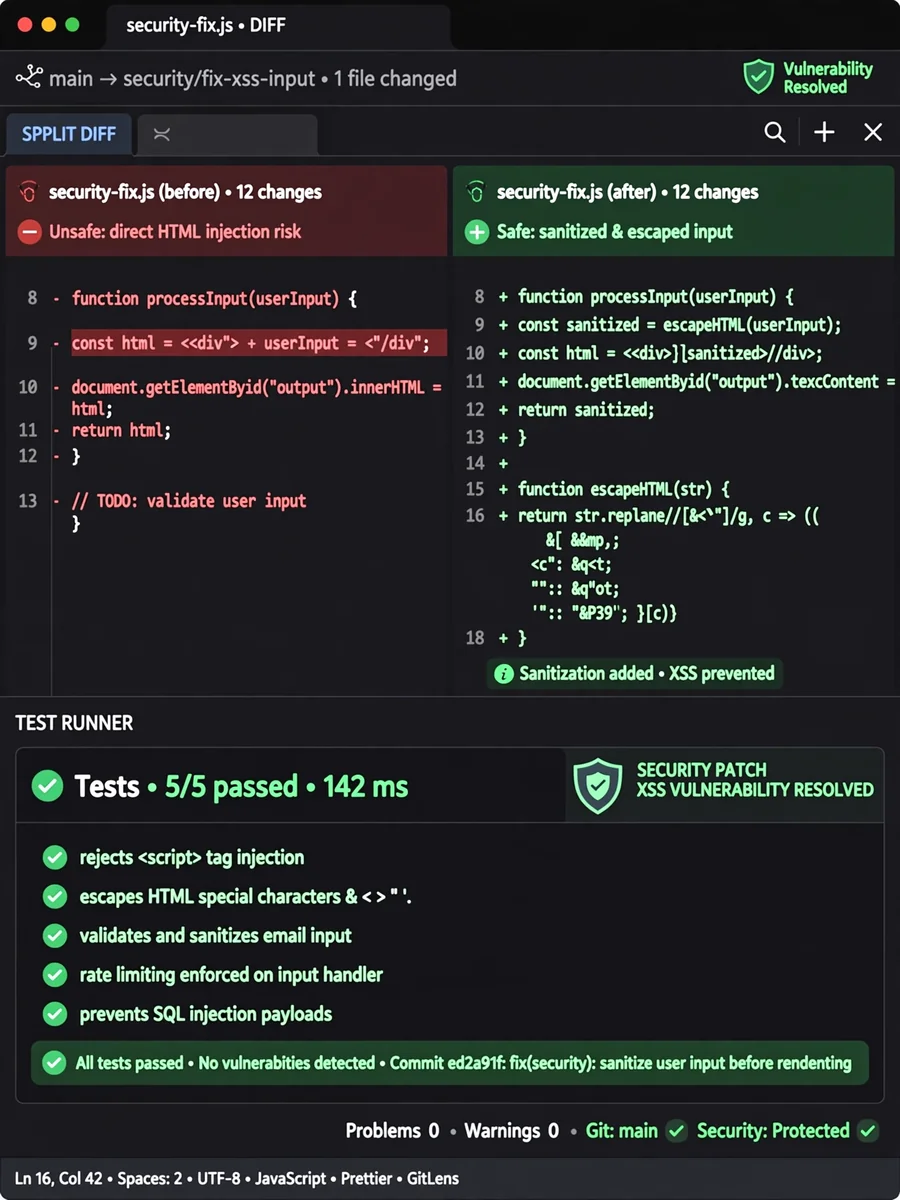Image resolution: width=900 pixels, height=1200 pixels.
Task: Click Problems 0 in the bottom bar
Action: [392, 1131]
